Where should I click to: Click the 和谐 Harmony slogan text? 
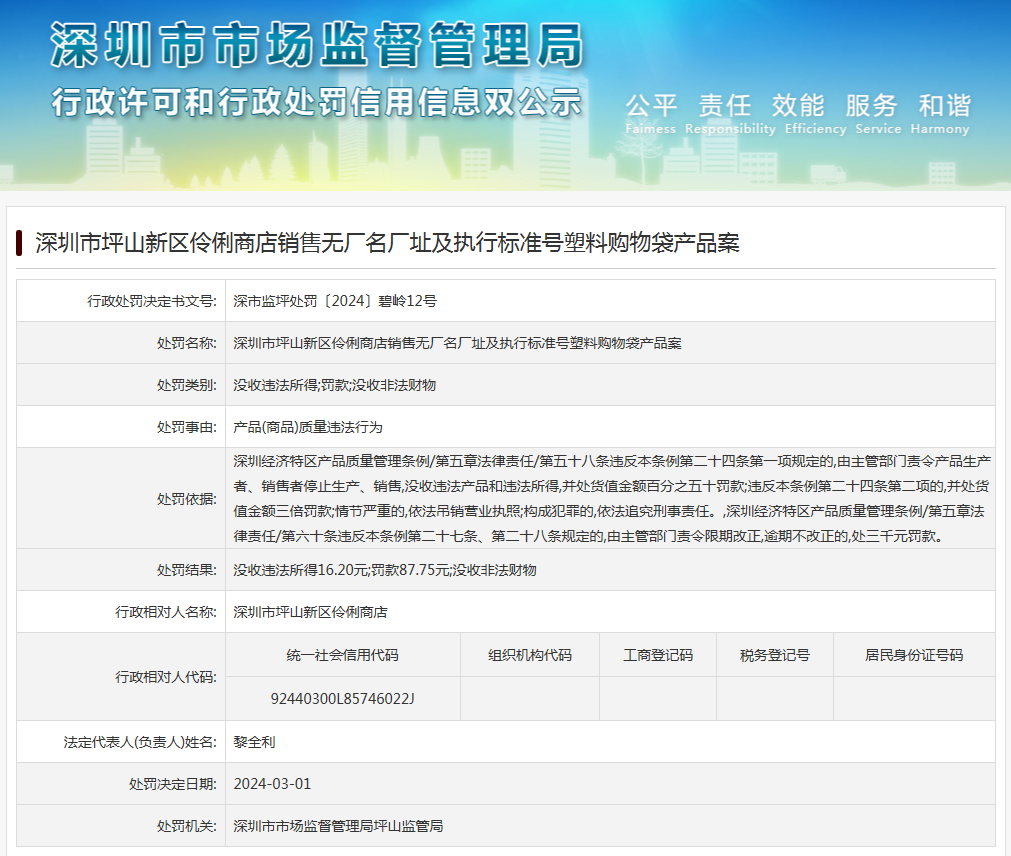click(940, 114)
